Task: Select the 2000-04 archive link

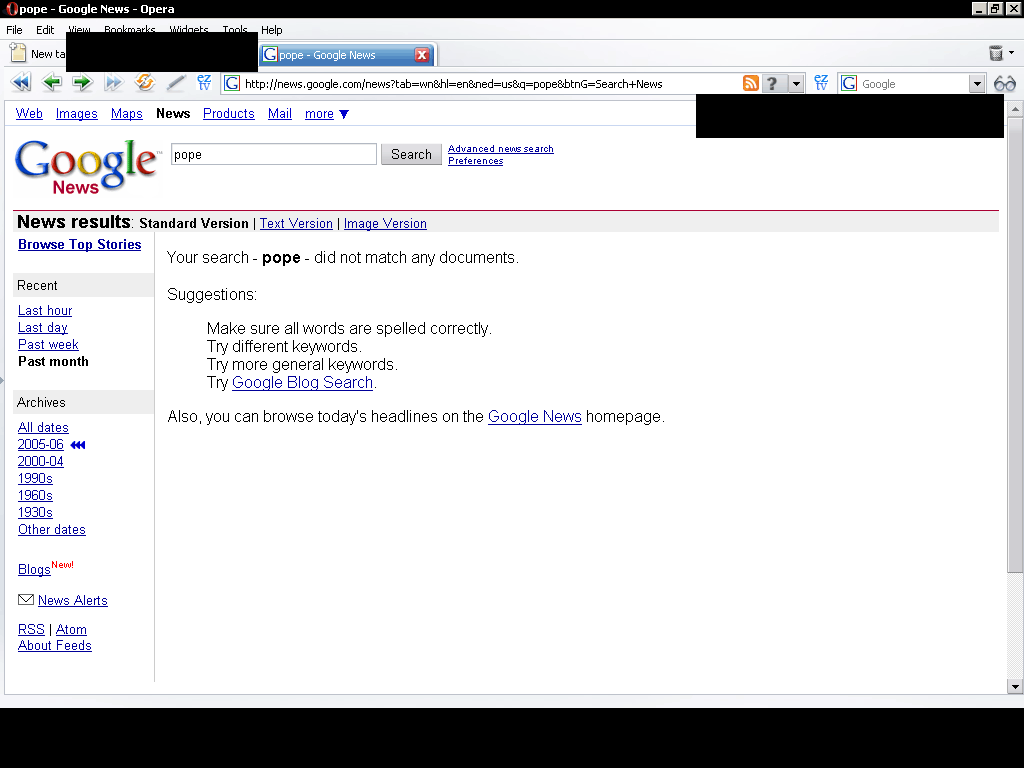Action: 40,461
